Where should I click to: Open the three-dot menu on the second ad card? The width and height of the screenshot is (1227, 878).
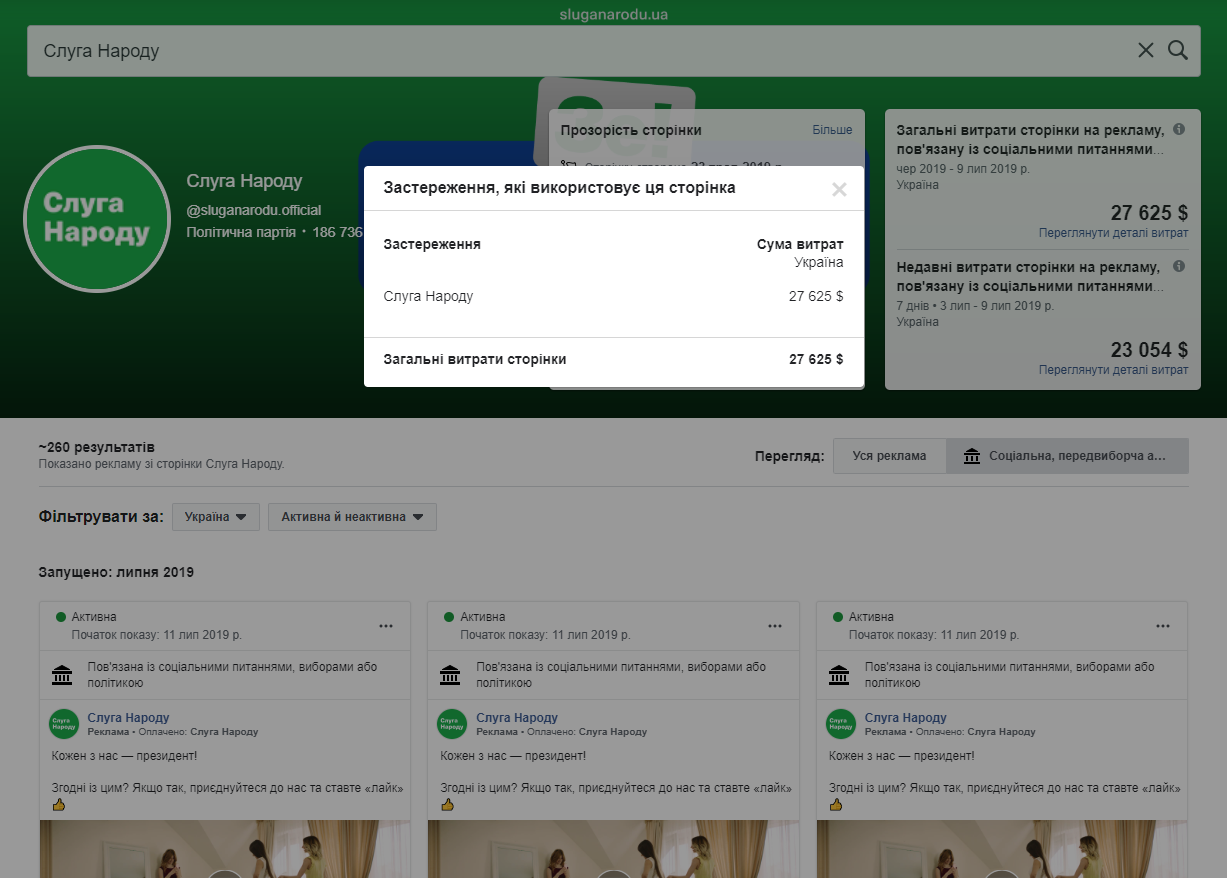pyautogui.click(x=775, y=626)
